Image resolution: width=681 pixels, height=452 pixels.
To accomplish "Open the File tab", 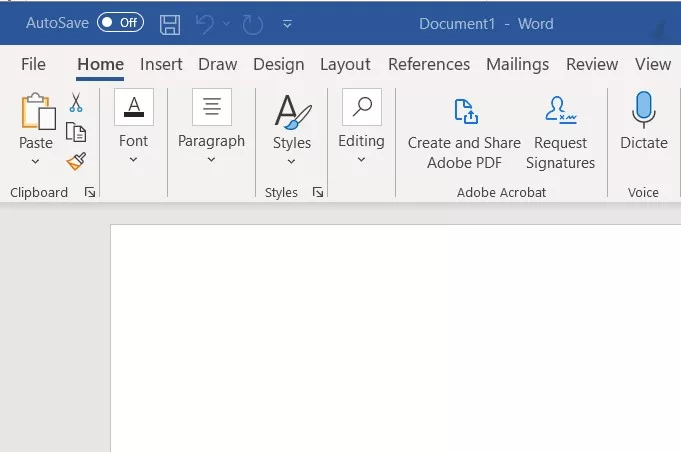I will (x=33, y=64).
